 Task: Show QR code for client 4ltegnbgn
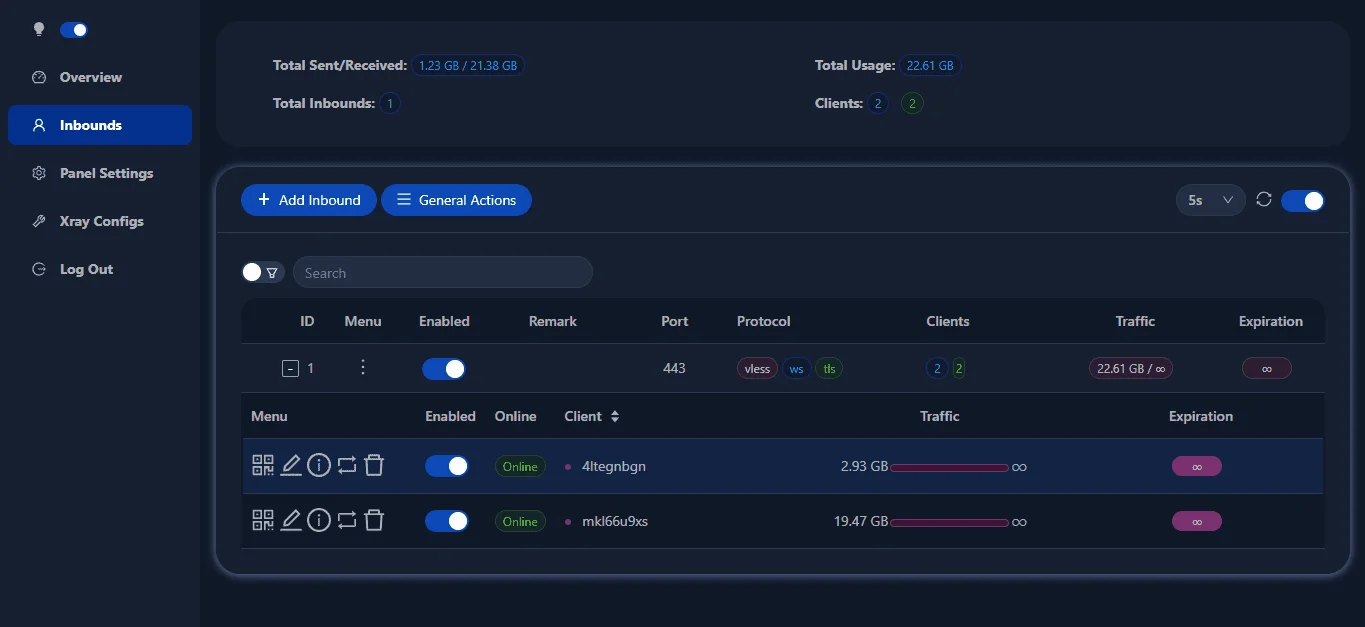tap(262, 465)
